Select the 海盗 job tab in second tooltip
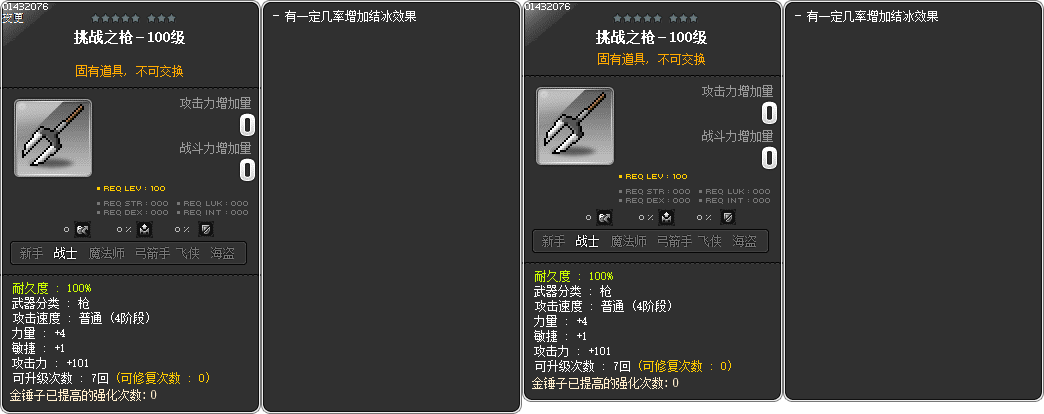The image size is (1044, 414). coord(744,242)
